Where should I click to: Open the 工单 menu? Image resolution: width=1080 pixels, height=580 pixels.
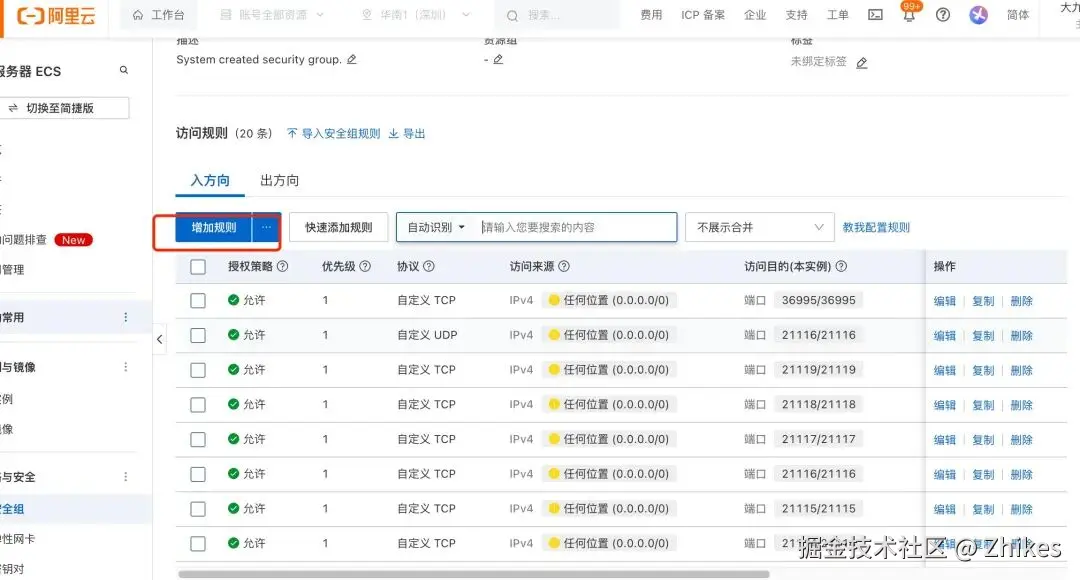tap(838, 14)
